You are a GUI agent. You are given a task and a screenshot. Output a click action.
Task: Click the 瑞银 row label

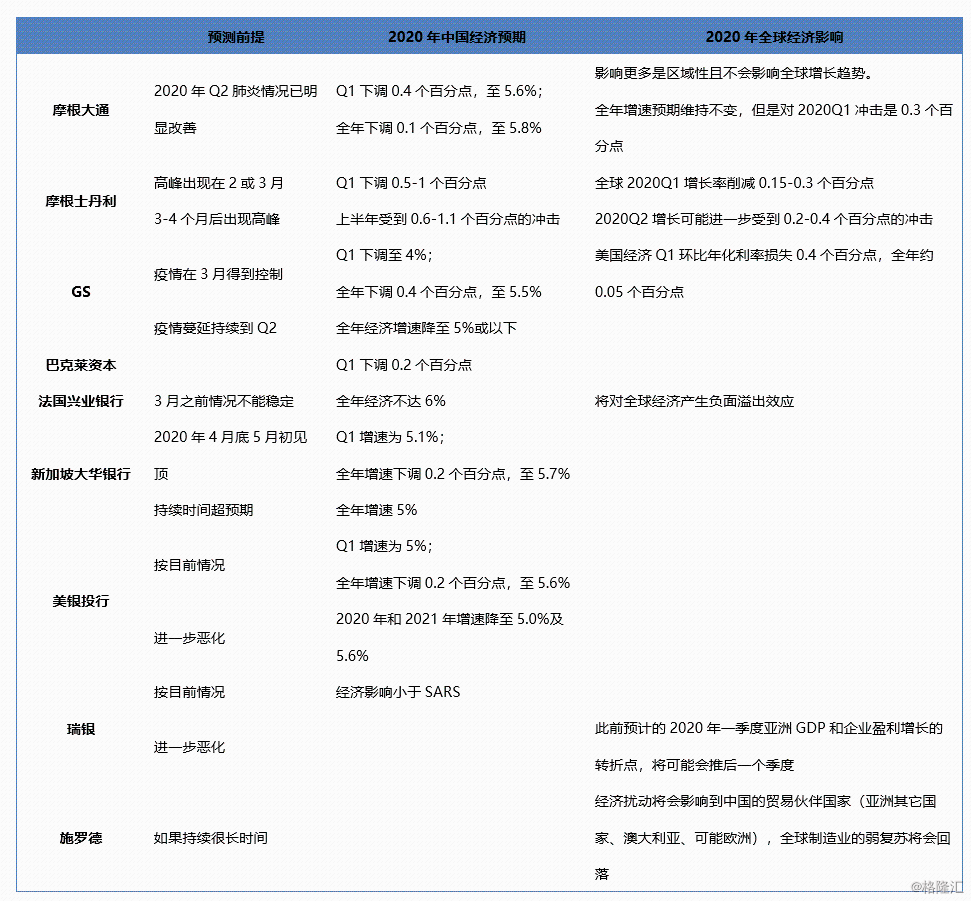(81, 729)
